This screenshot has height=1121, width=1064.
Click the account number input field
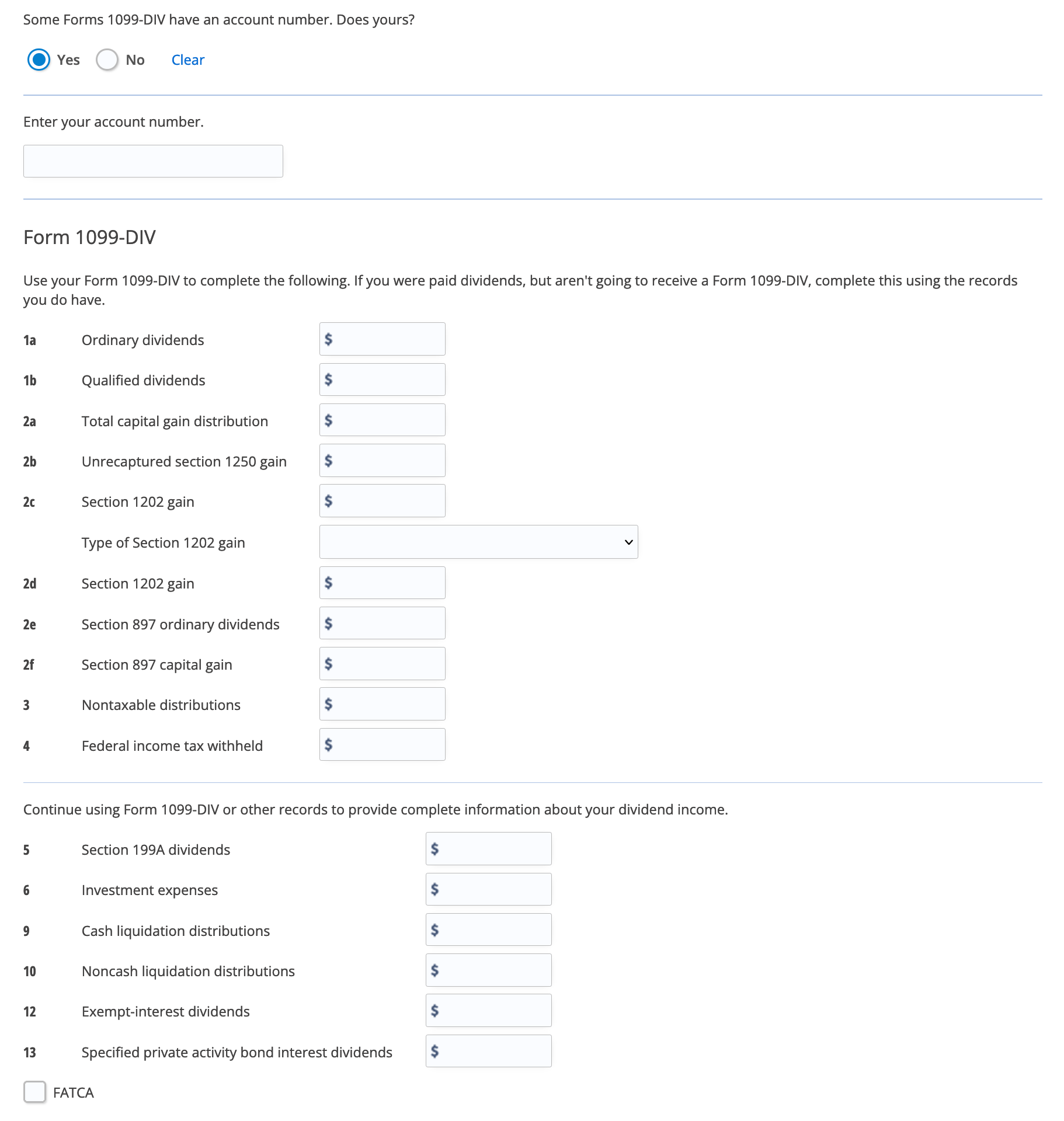153,161
